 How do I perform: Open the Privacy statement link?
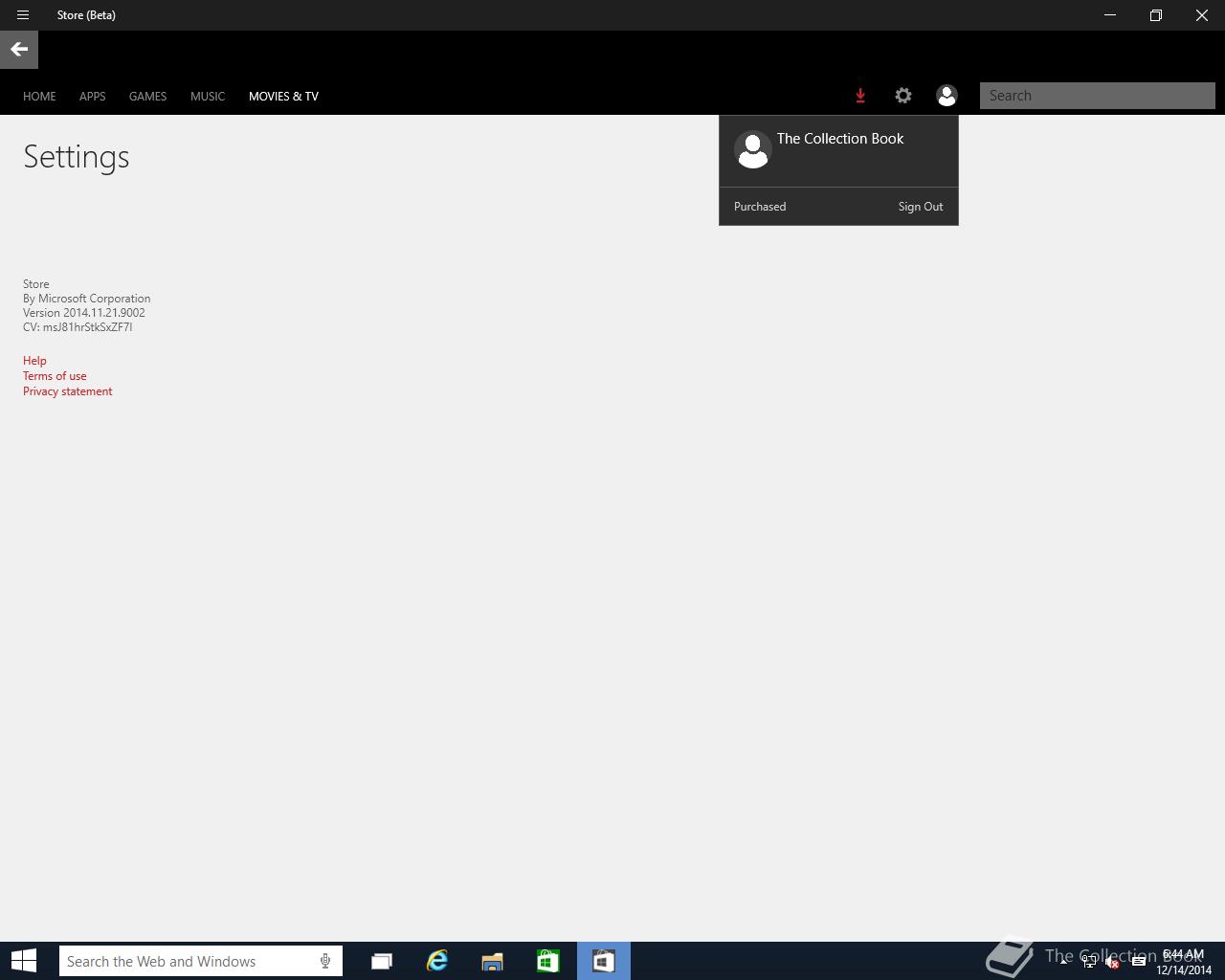click(x=67, y=391)
